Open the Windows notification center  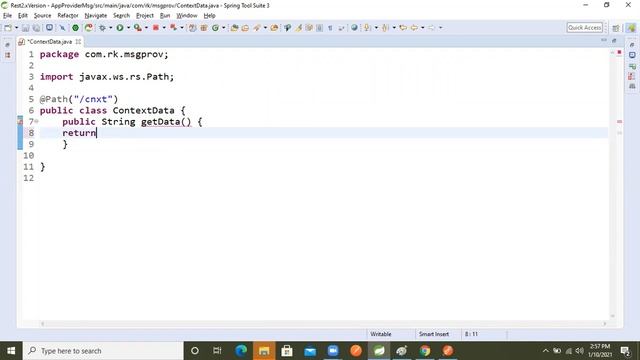coord(625,351)
